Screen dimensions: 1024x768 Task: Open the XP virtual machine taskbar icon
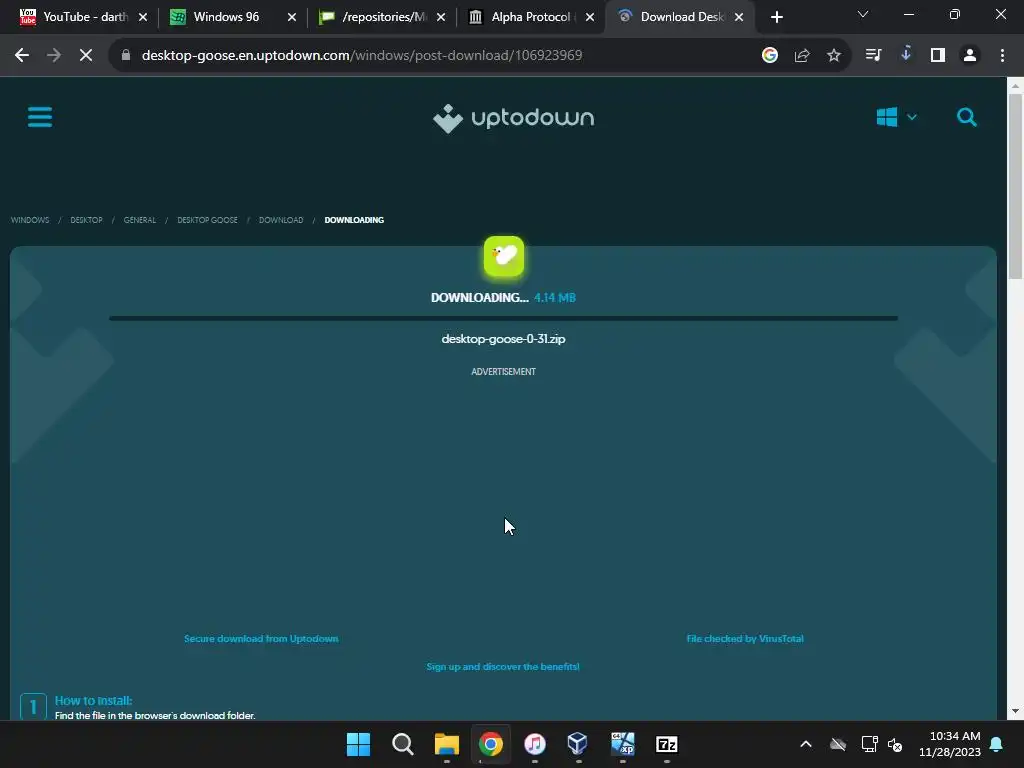[x=622, y=744]
